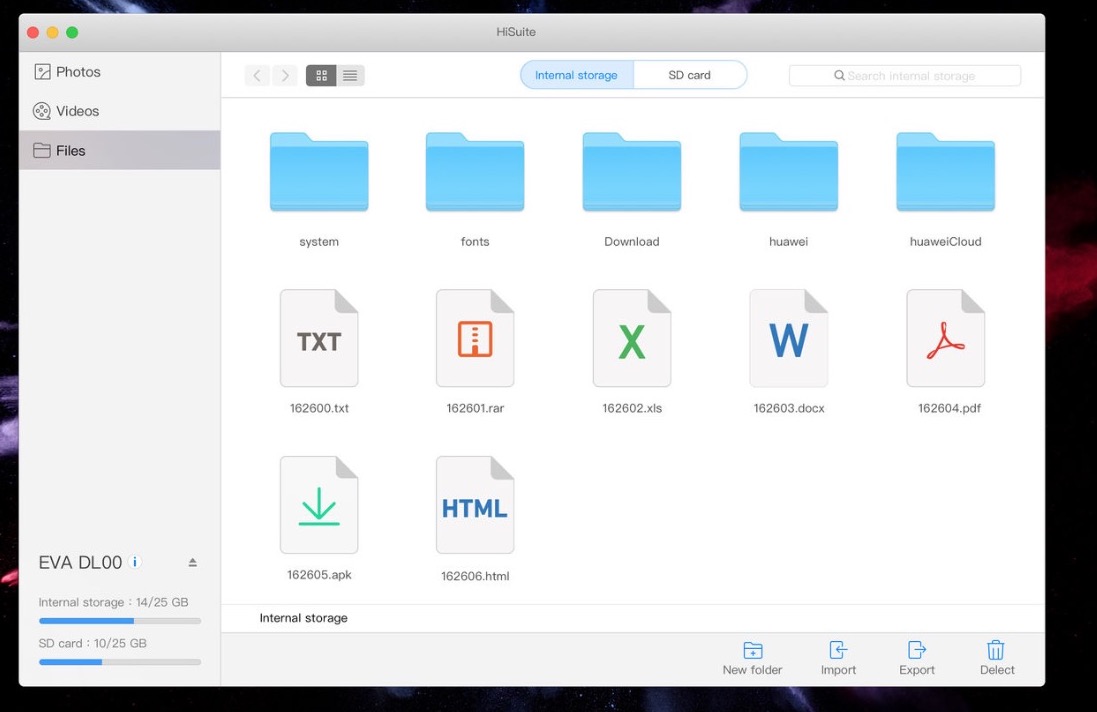Click the device info icon next to EVA DL00

tap(135, 562)
